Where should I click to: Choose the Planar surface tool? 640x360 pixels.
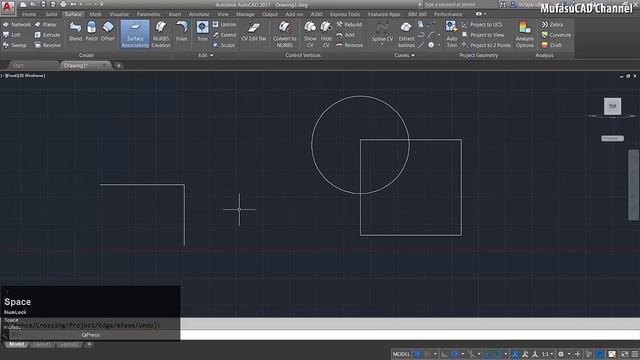point(46,24)
